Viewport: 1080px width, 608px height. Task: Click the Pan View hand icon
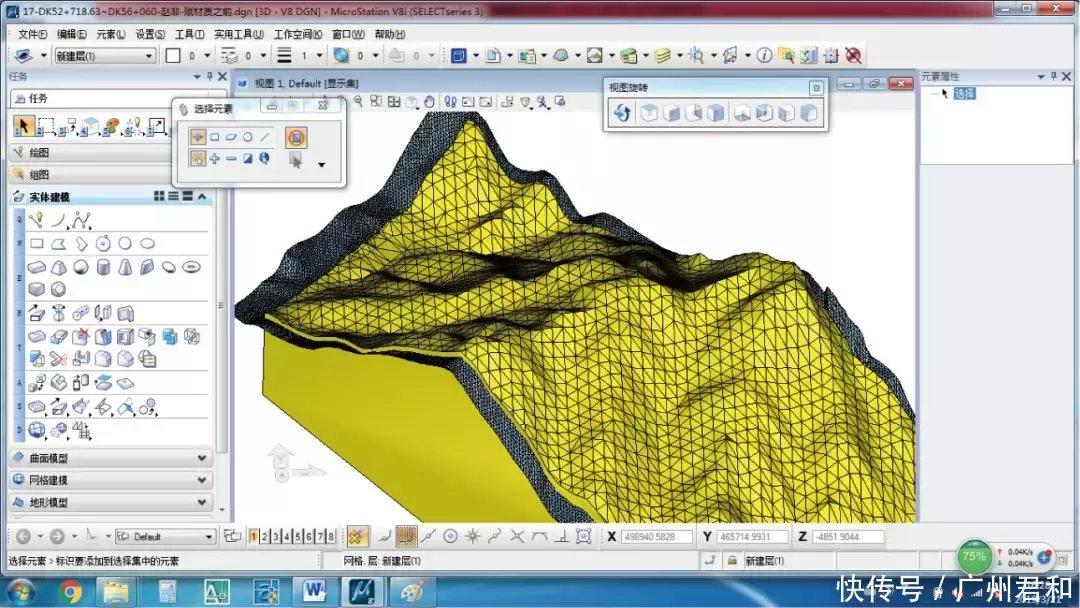click(x=430, y=102)
